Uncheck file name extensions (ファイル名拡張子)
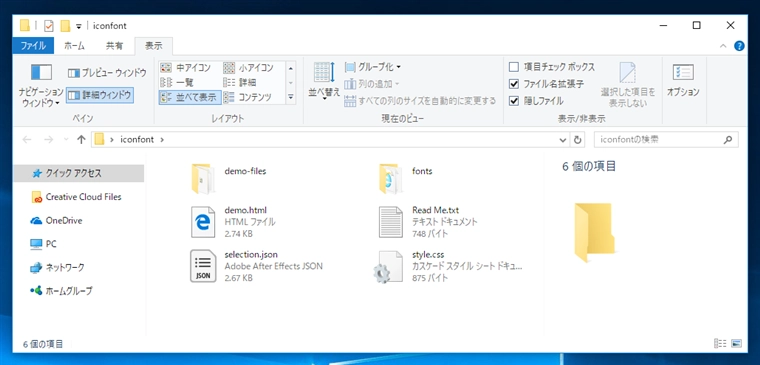The width and height of the screenshot is (760, 365). click(x=547, y=84)
